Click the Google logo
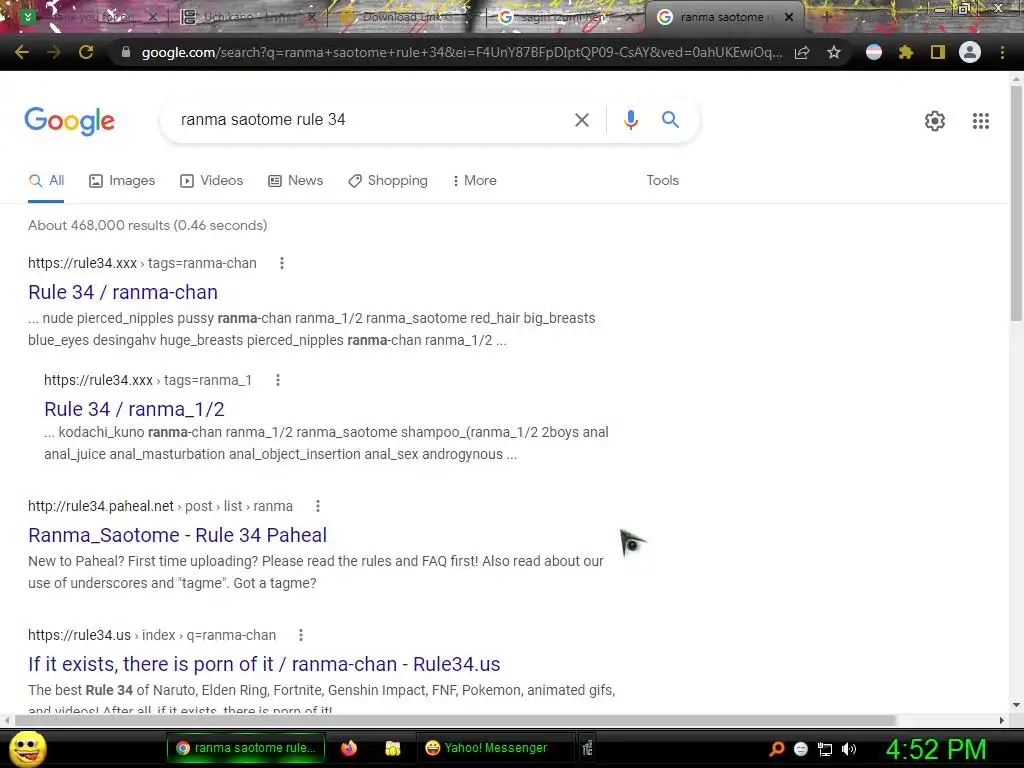The image size is (1024, 768). click(x=70, y=121)
